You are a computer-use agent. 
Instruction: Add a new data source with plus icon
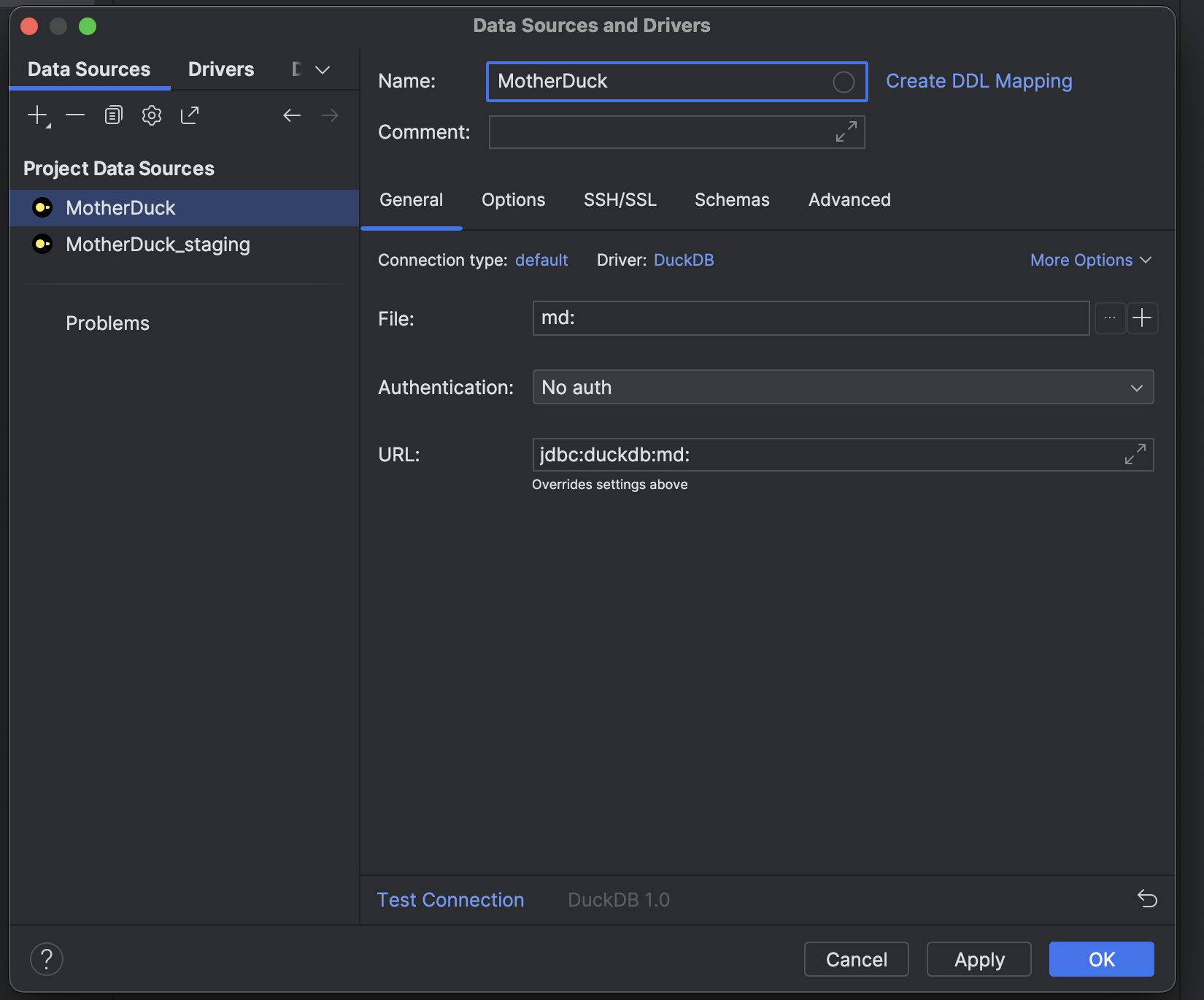click(x=38, y=115)
